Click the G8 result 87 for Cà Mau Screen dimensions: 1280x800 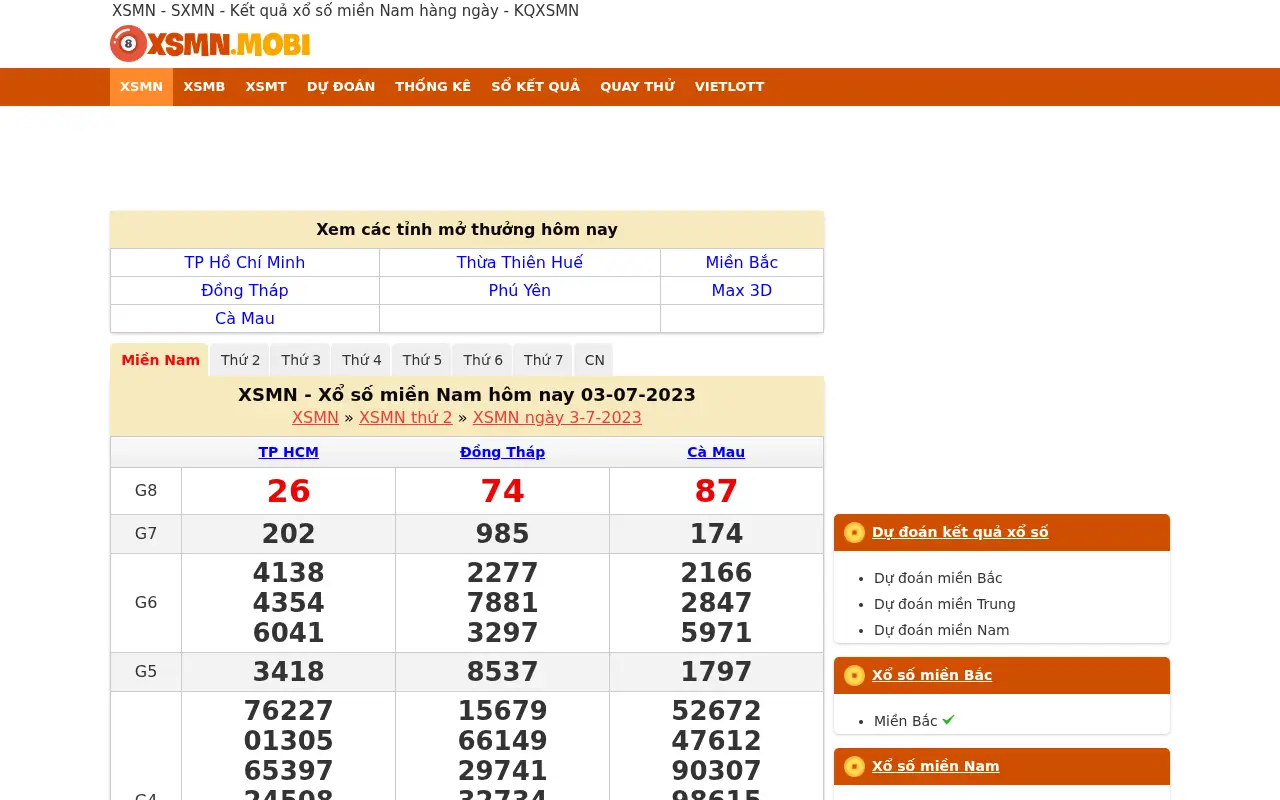click(716, 491)
